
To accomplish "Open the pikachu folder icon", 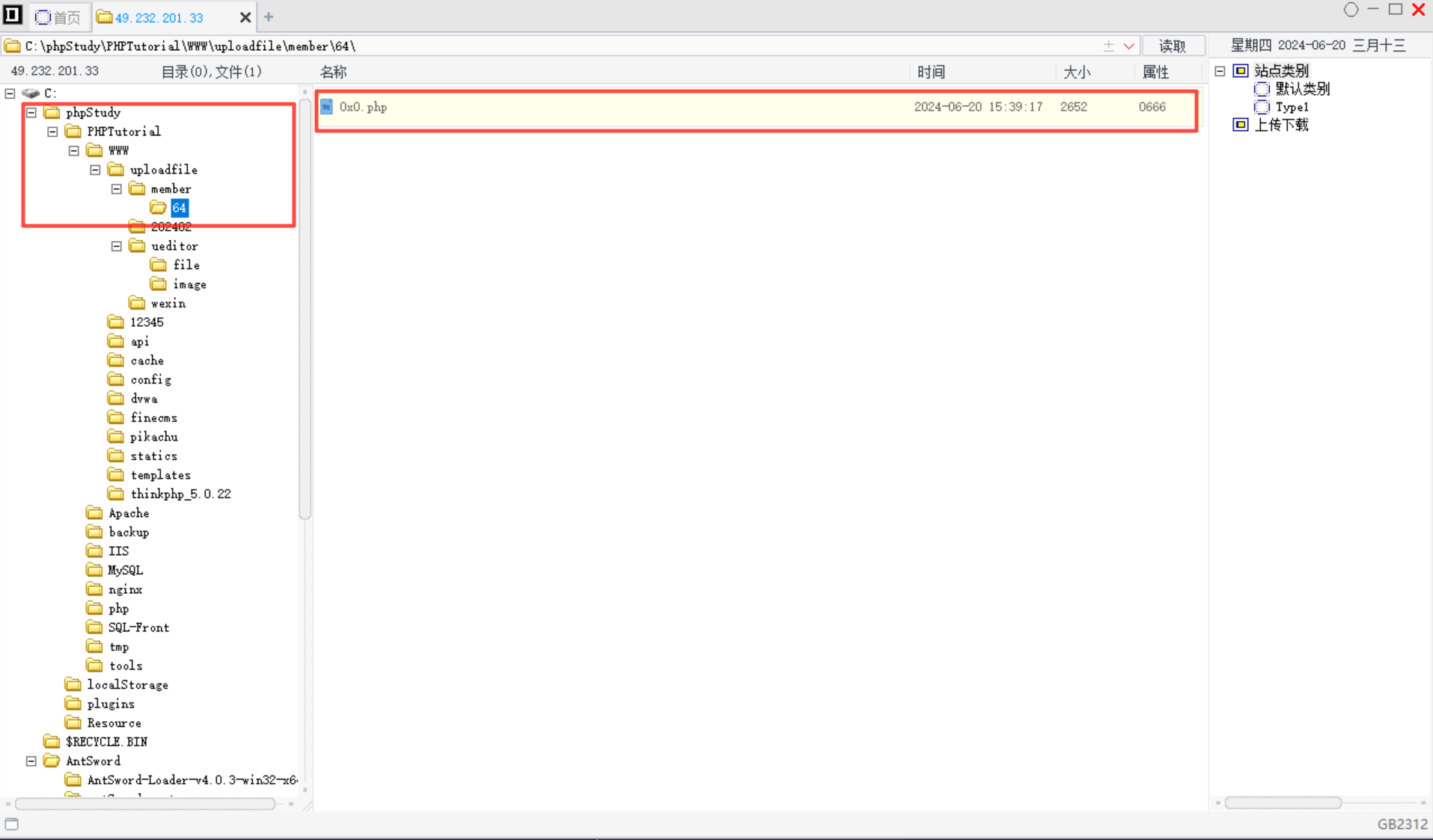I will click(115, 436).
